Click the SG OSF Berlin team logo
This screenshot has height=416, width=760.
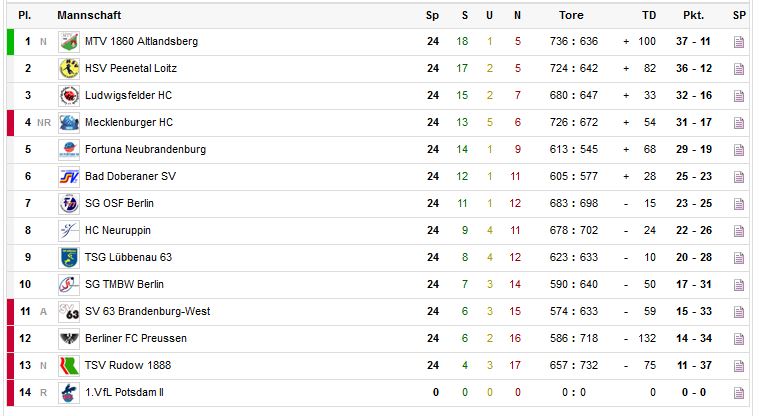pyautogui.click(x=69, y=204)
